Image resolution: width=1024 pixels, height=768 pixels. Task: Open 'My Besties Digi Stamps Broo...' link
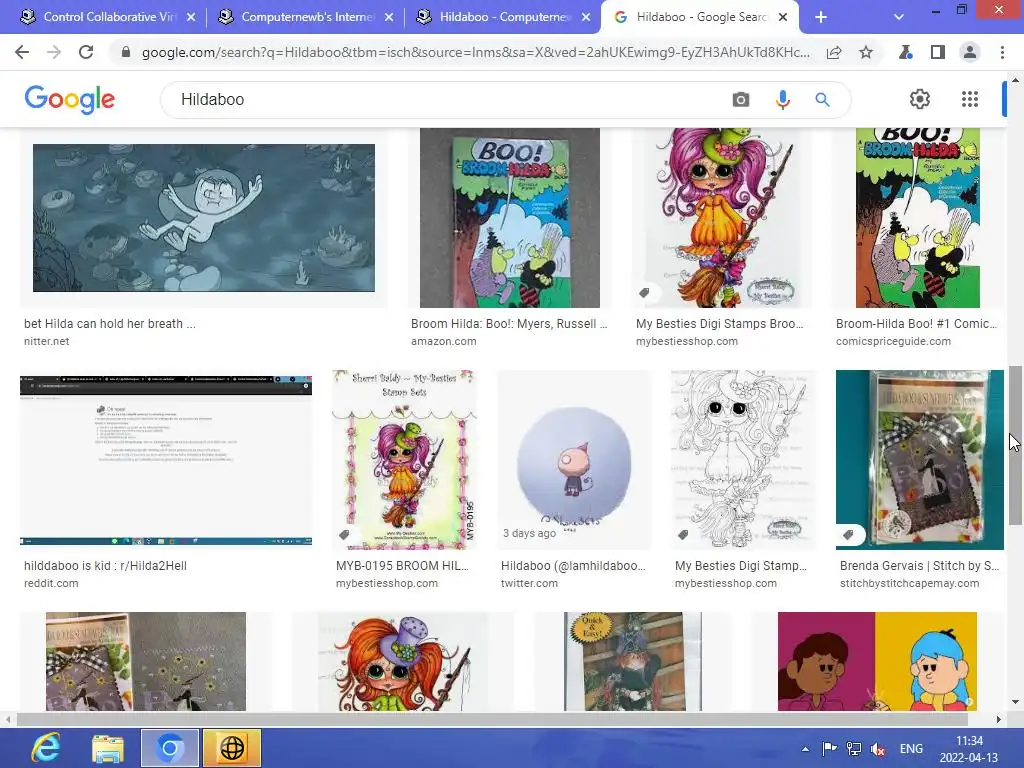tap(720, 324)
